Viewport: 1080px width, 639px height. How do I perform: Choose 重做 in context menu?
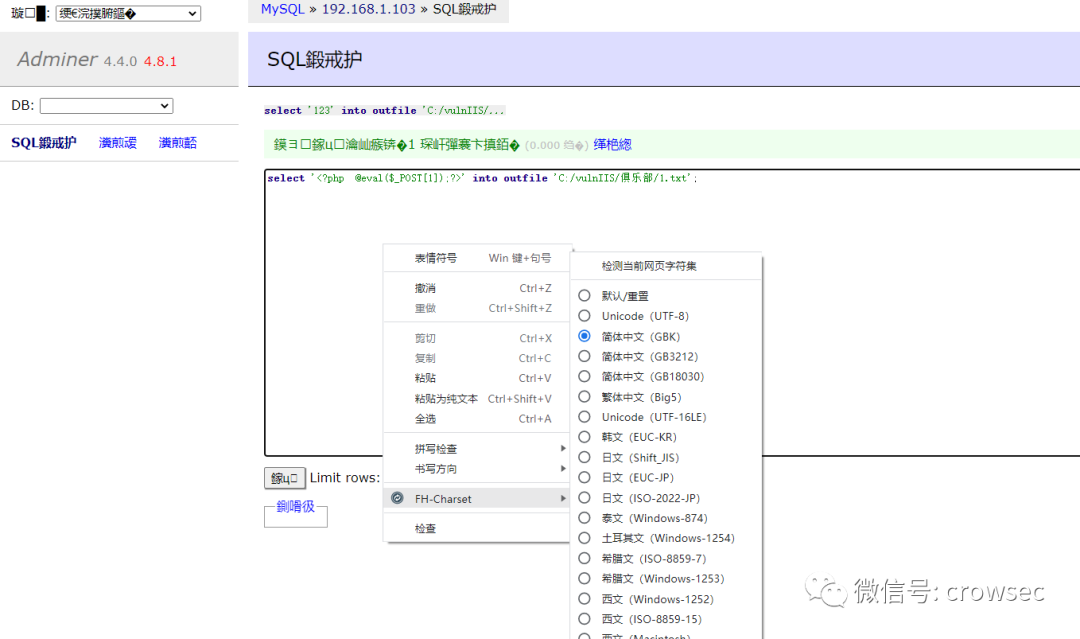pos(477,308)
